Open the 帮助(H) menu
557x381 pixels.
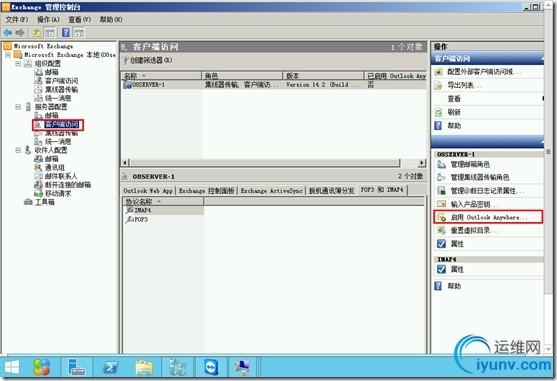coord(111,20)
